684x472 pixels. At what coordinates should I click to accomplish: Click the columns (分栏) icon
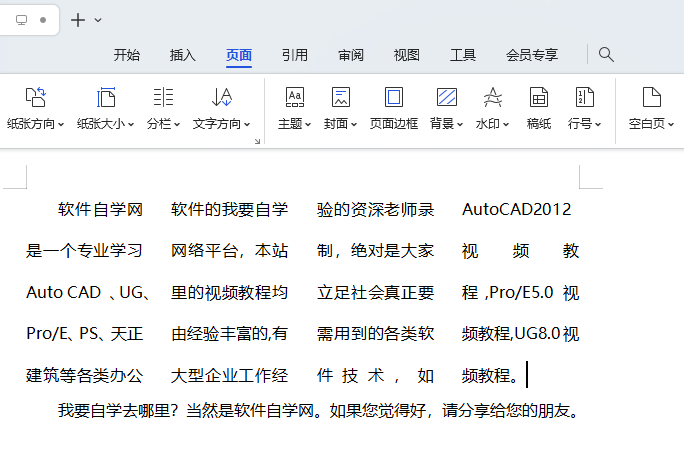164,97
